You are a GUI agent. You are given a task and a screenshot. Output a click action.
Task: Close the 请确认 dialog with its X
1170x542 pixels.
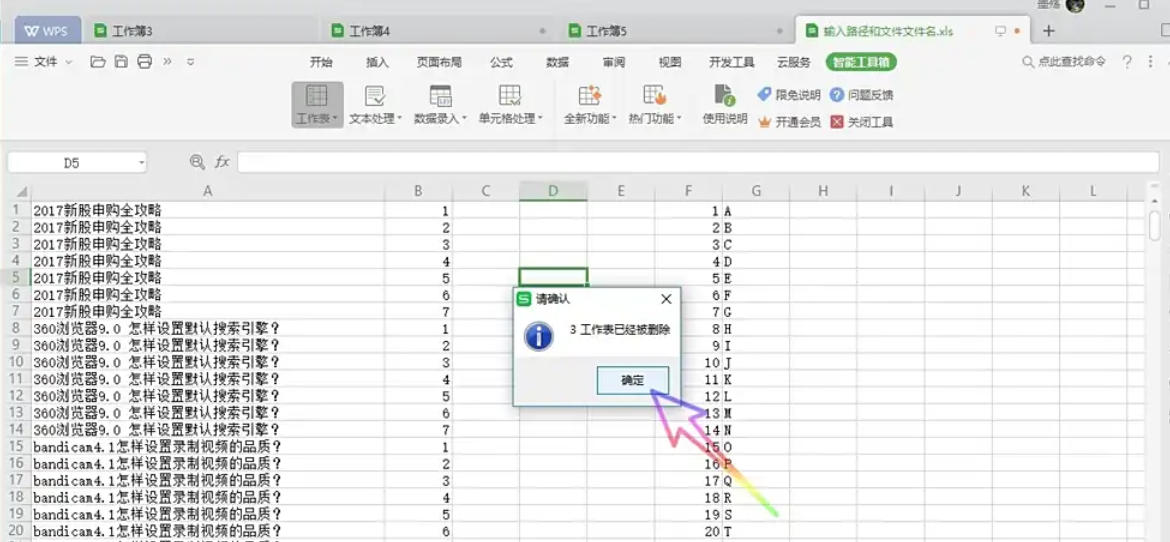(666, 299)
